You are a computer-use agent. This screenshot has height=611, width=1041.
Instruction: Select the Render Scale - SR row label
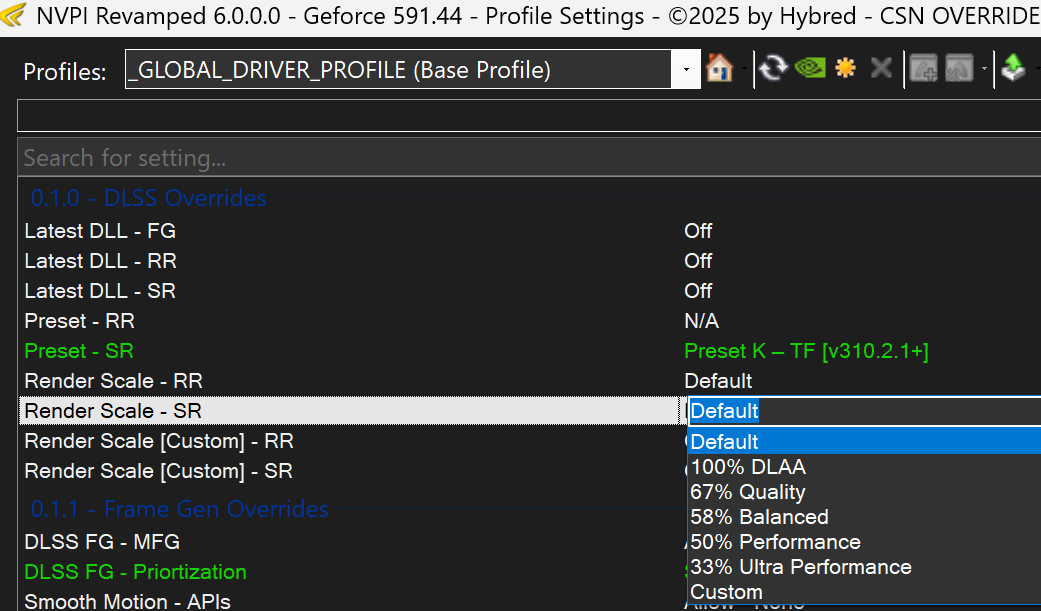(x=113, y=411)
